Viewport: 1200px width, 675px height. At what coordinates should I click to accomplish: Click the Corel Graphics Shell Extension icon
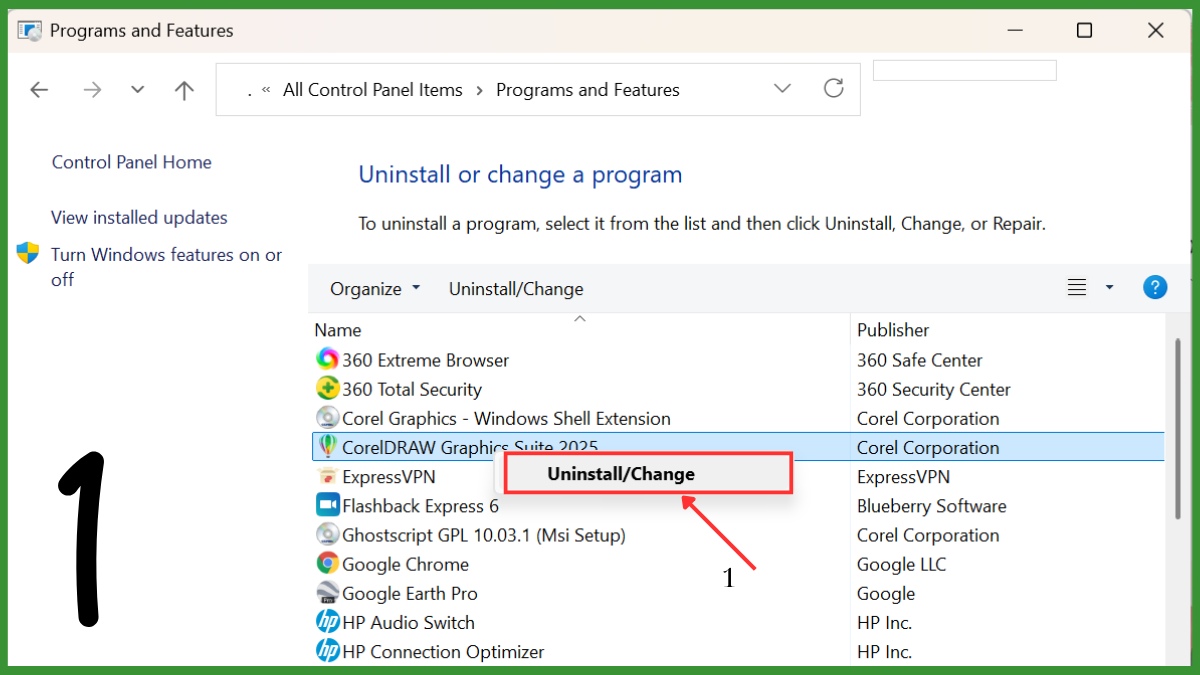coord(327,417)
